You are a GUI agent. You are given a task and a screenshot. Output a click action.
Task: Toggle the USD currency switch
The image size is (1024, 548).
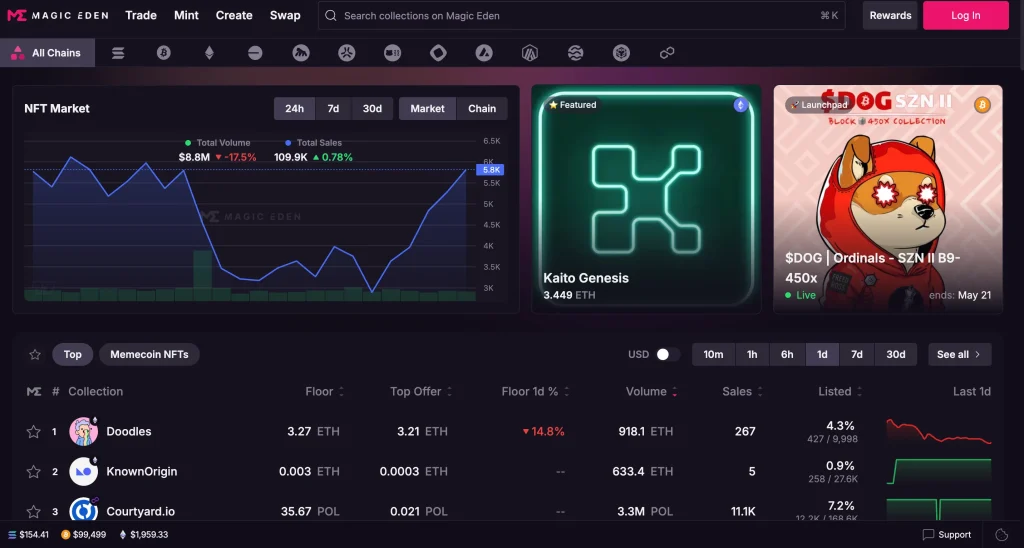click(x=667, y=354)
